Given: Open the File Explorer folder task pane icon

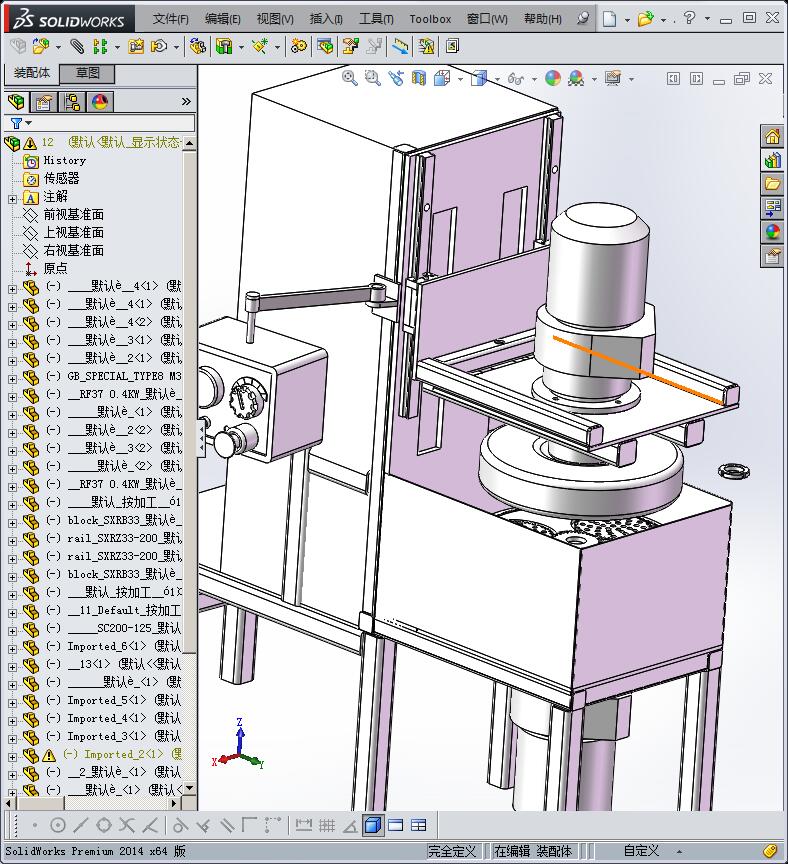Looking at the screenshot, I should pos(773,184).
